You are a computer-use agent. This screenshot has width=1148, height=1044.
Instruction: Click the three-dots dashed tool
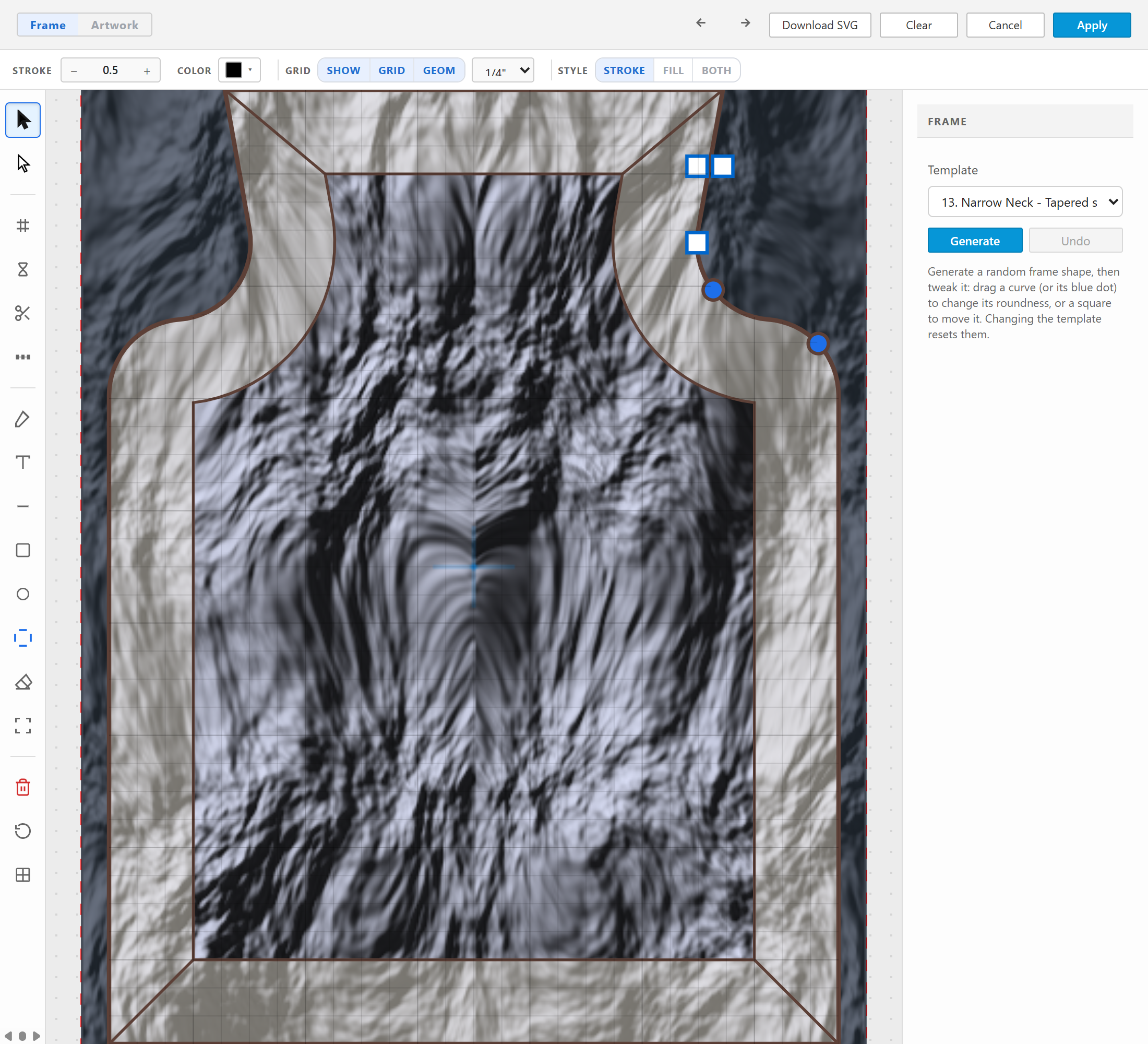[23, 357]
